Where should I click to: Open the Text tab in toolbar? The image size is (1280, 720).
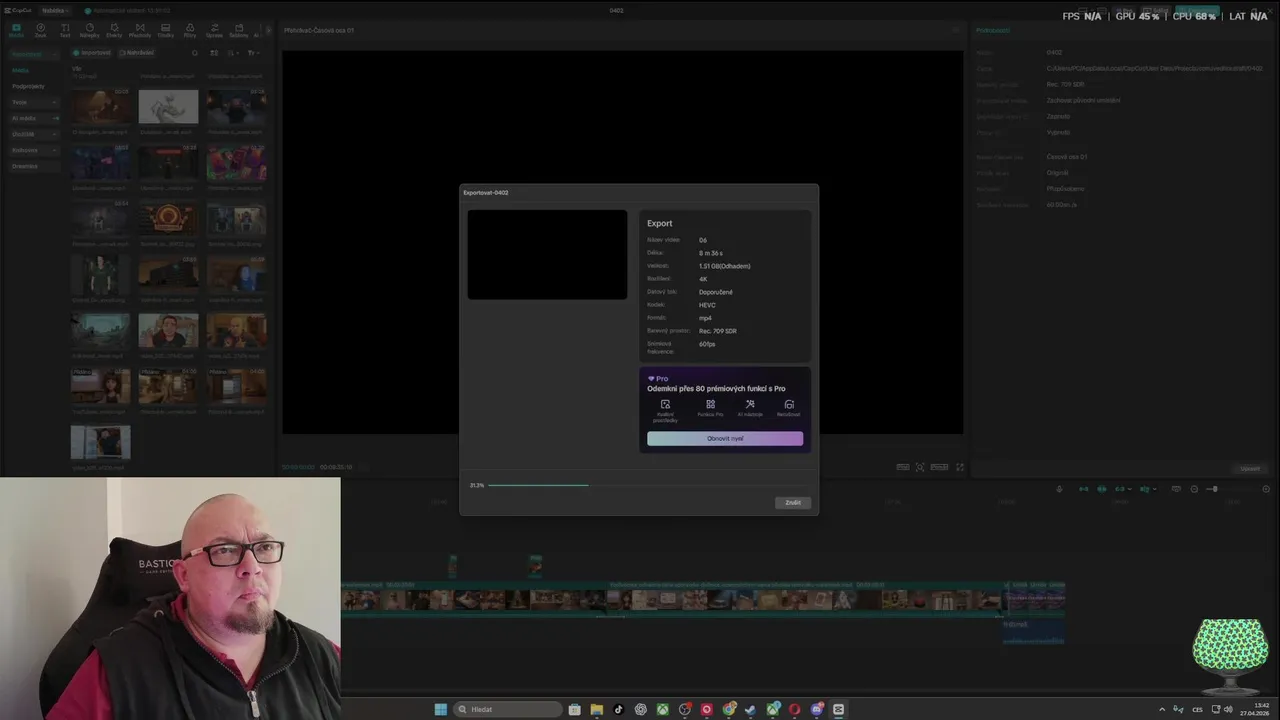[x=65, y=30]
